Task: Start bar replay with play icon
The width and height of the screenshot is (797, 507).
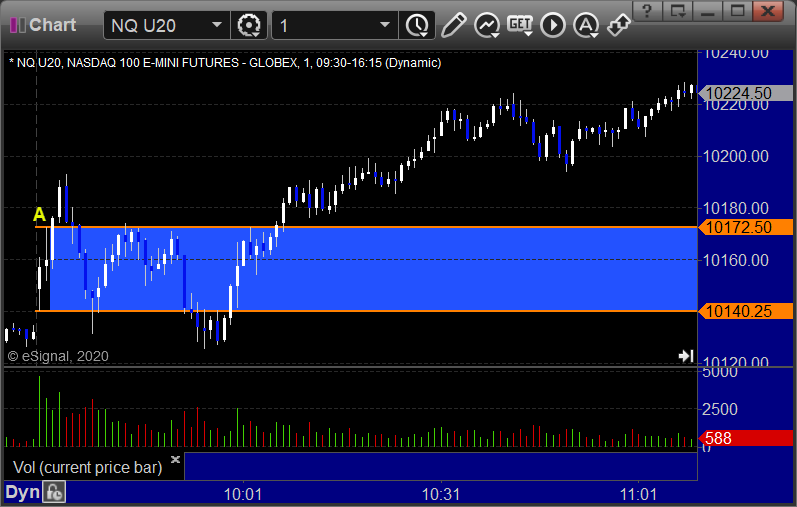Action: tap(553, 25)
